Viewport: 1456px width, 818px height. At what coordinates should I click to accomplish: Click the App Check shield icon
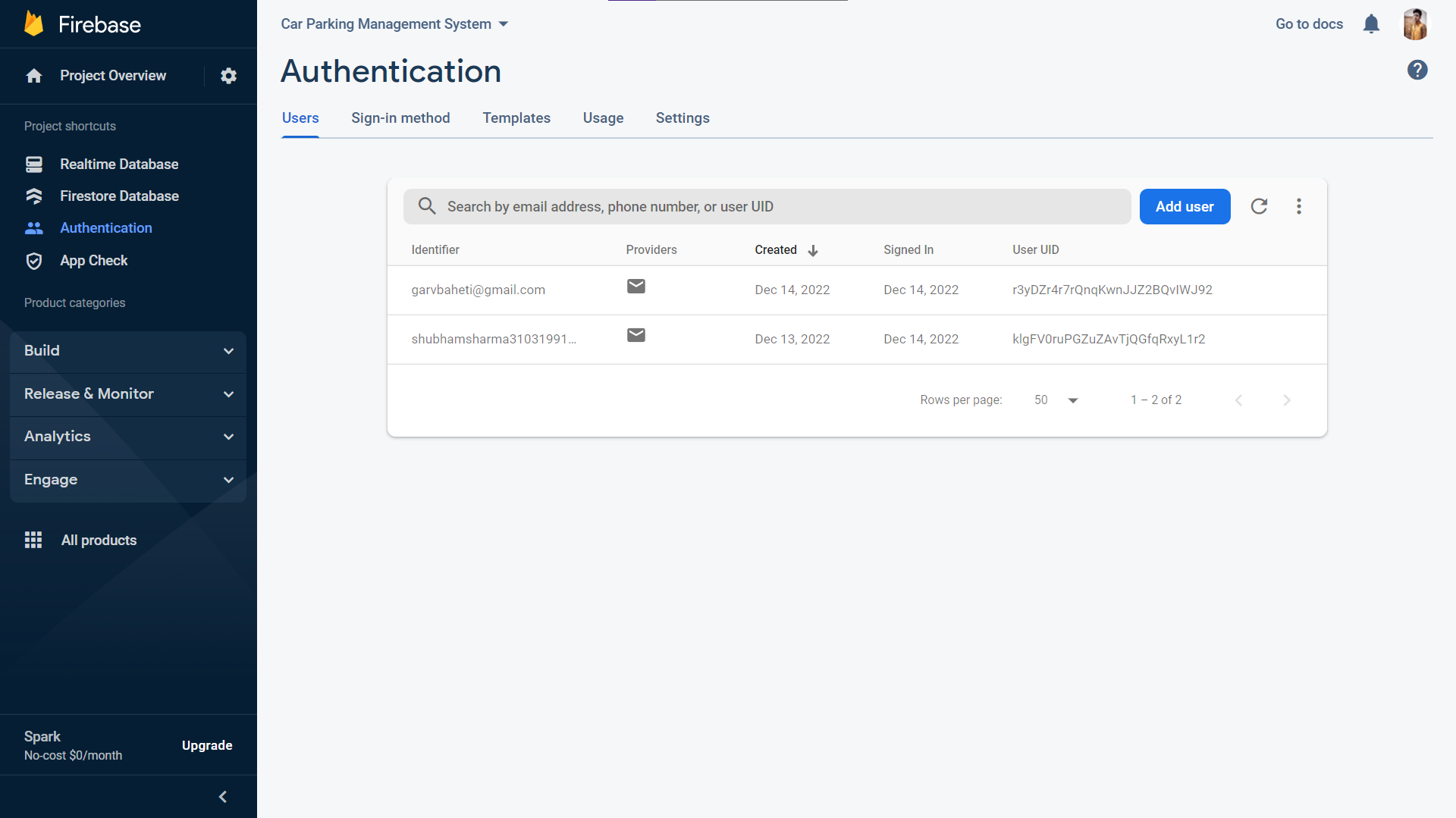(x=34, y=261)
